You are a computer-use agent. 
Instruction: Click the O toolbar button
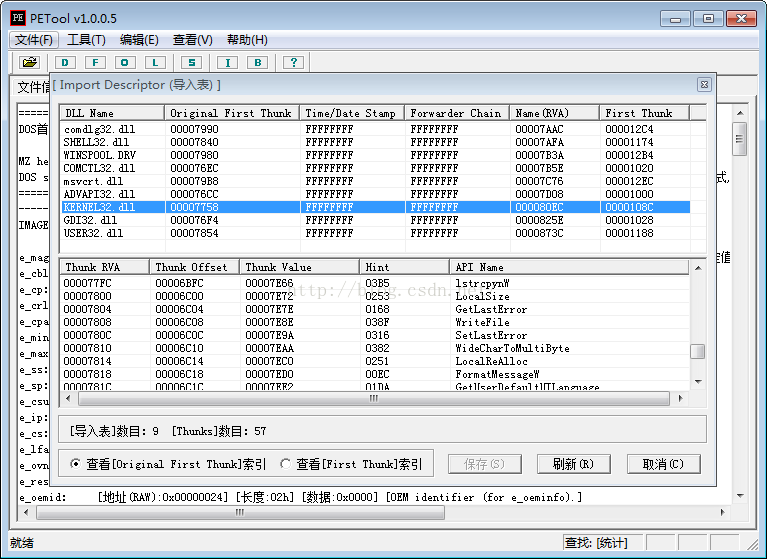coord(125,63)
